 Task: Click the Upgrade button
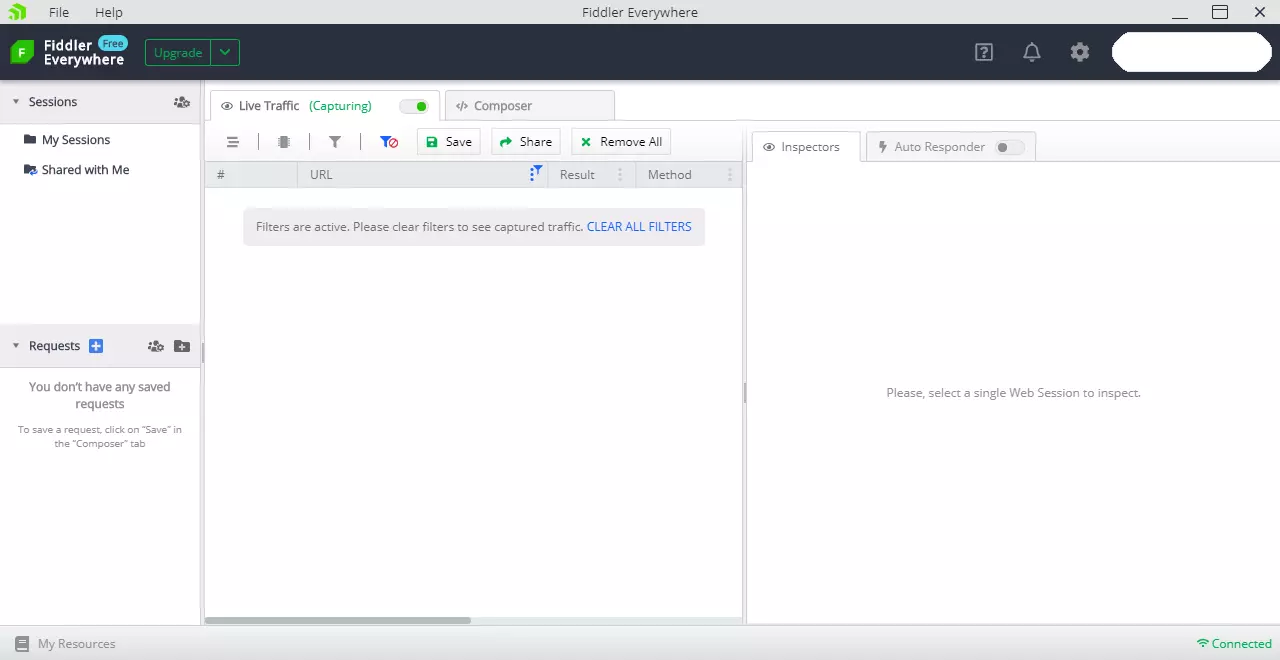click(x=178, y=53)
